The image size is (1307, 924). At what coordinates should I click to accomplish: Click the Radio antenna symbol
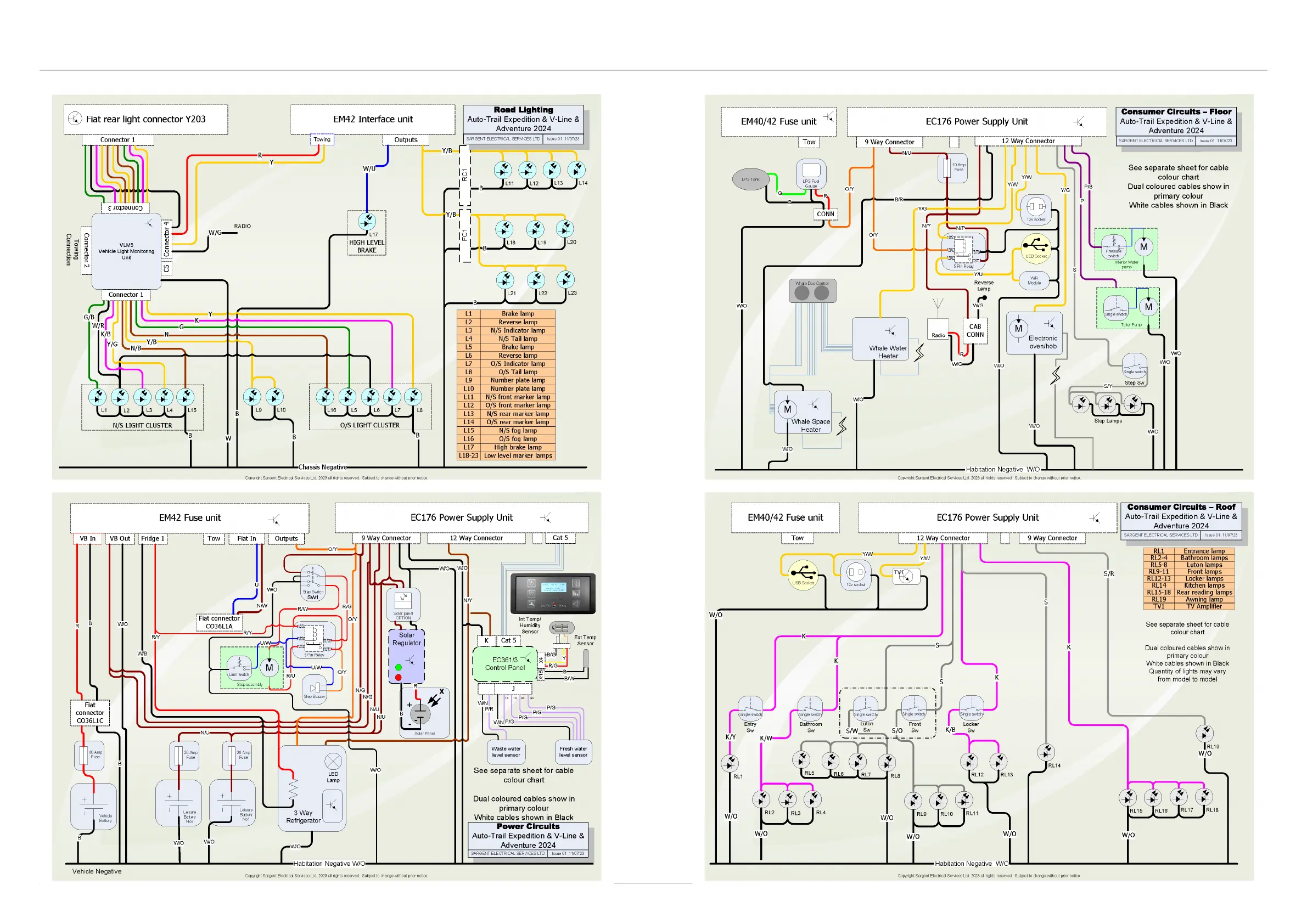point(938,306)
